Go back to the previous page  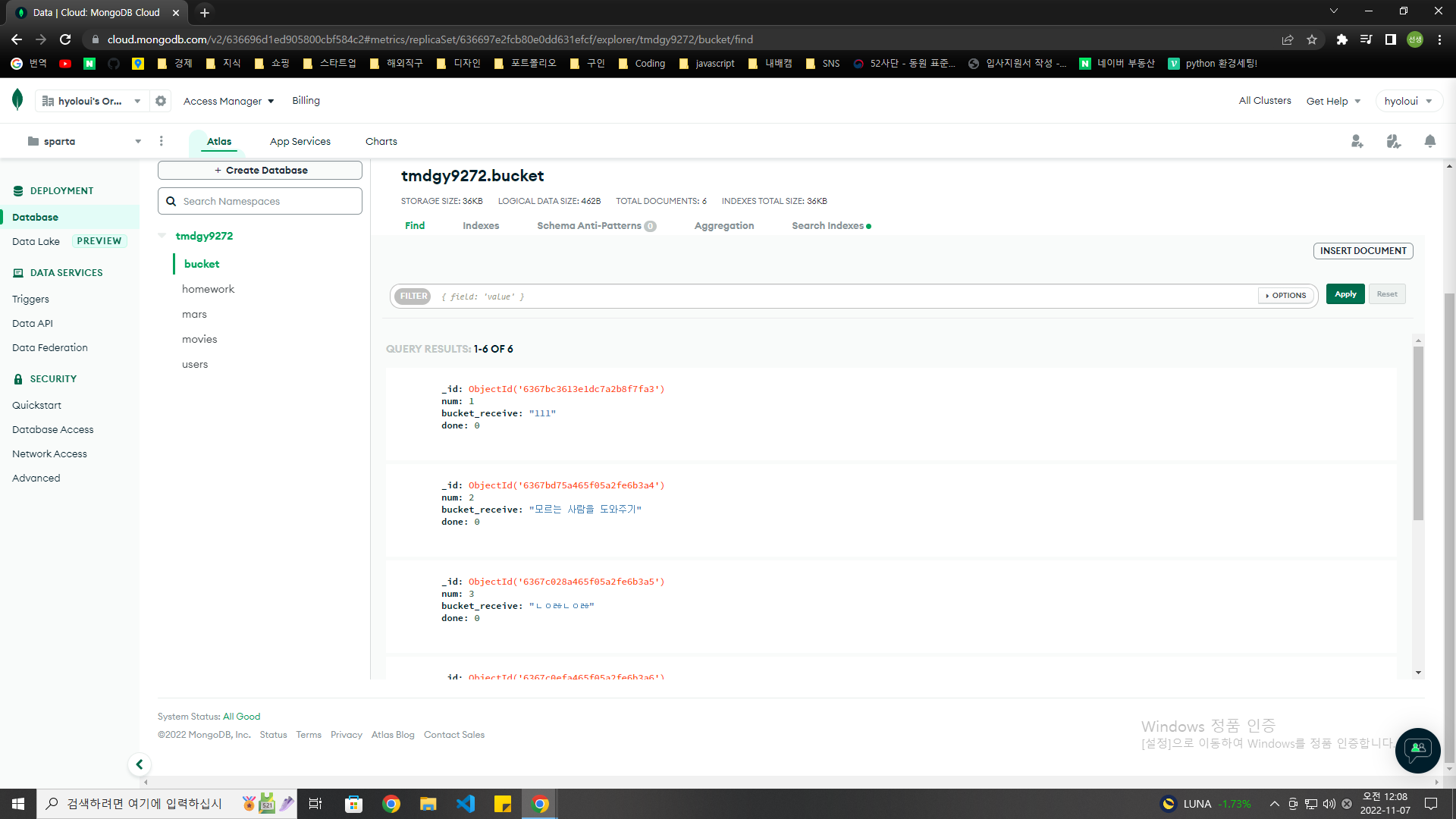click(x=17, y=39)
